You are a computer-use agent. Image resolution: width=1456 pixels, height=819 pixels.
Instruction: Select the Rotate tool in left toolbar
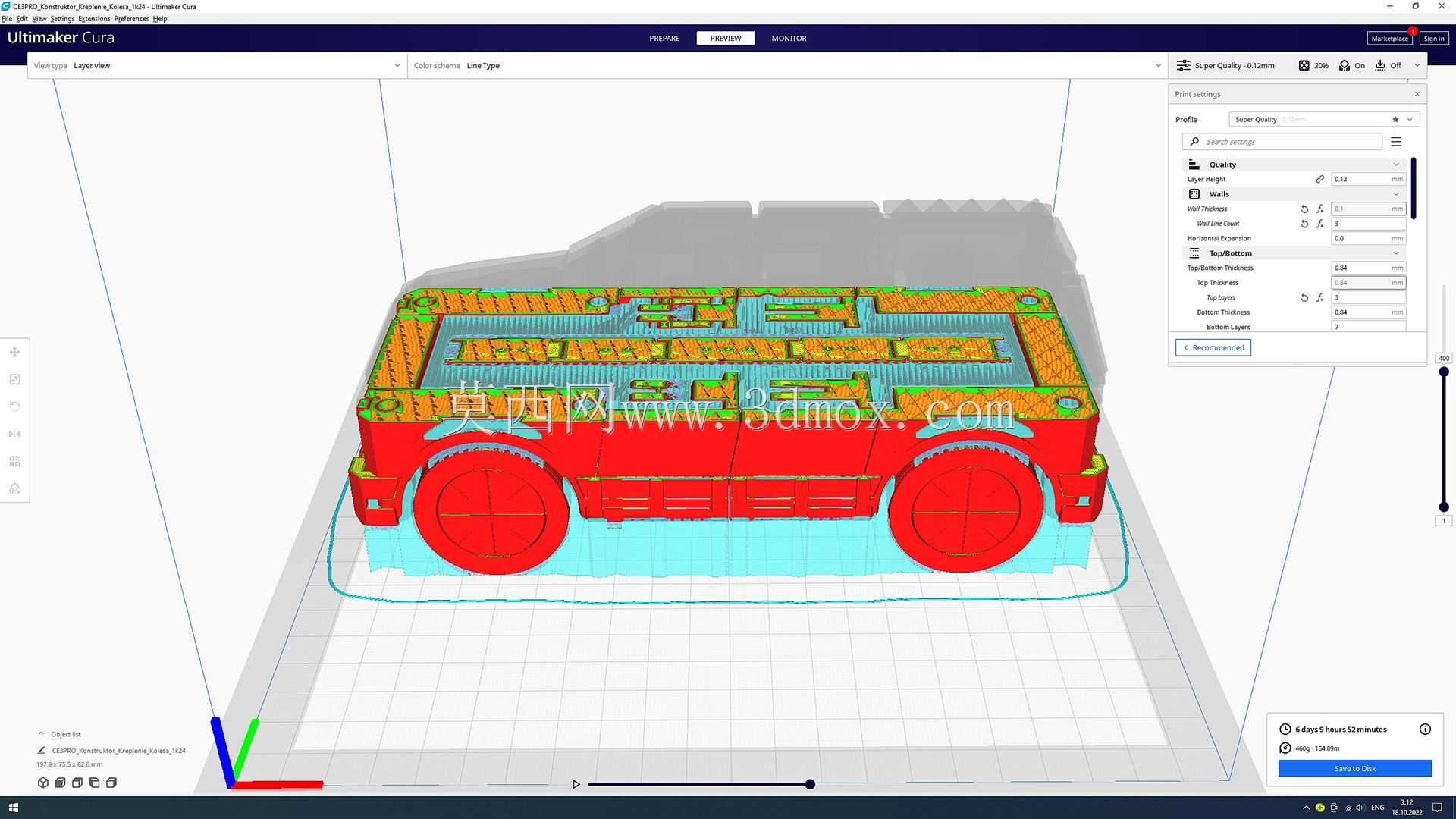pyautogui.click(x=14, y=406)
